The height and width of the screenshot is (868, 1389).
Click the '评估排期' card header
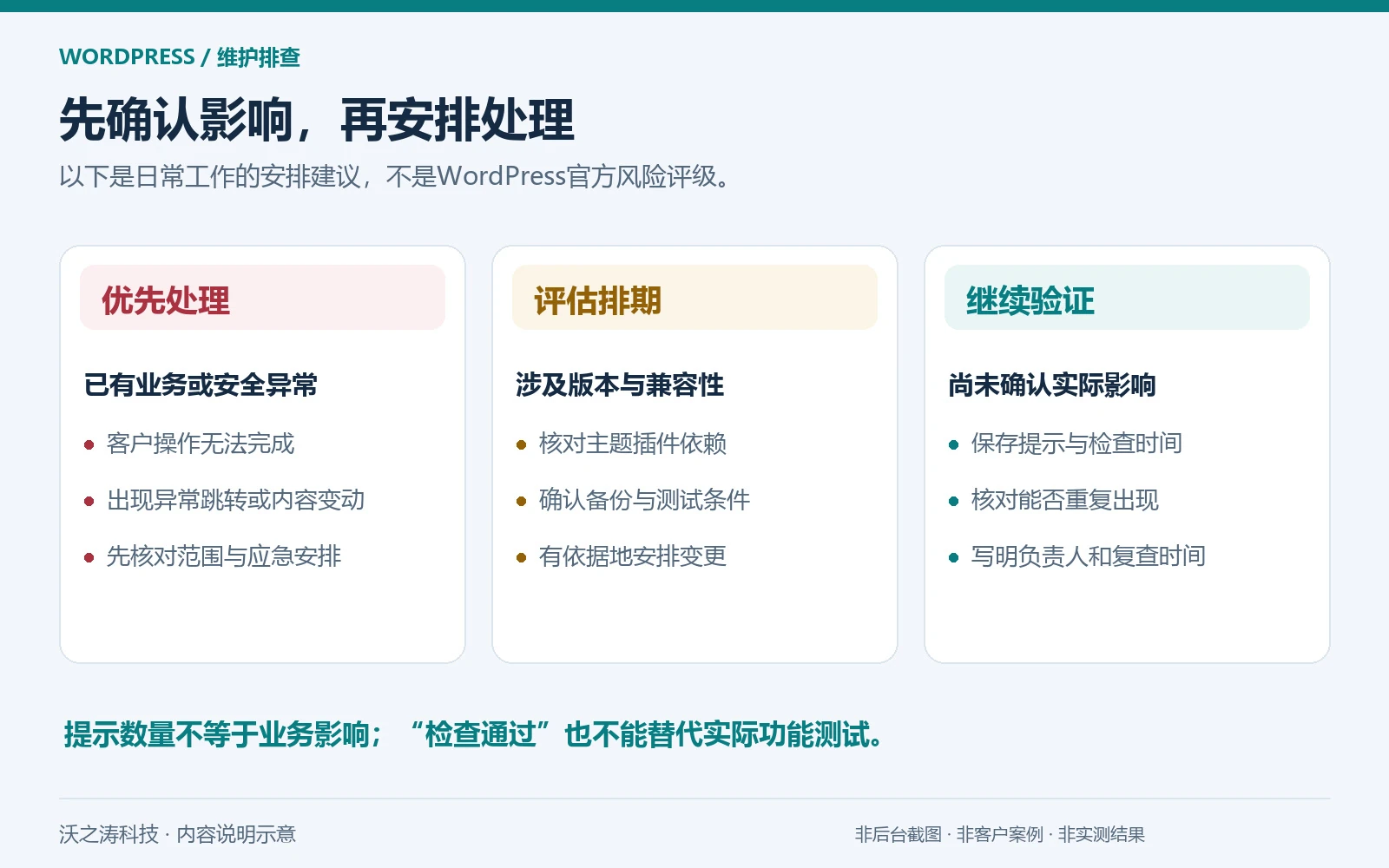tap(694, 298)
